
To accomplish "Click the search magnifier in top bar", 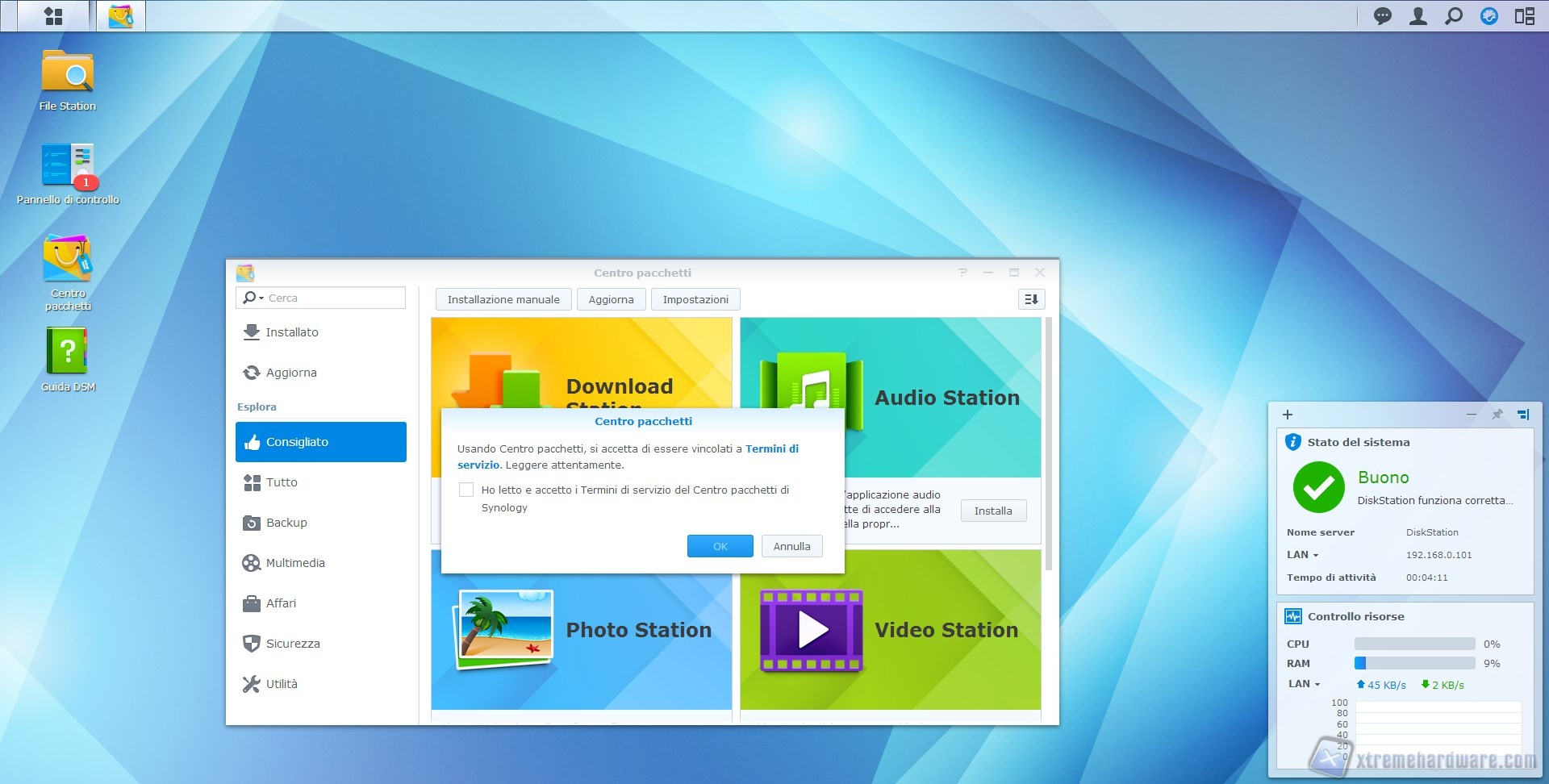I will coord(1453,16).
